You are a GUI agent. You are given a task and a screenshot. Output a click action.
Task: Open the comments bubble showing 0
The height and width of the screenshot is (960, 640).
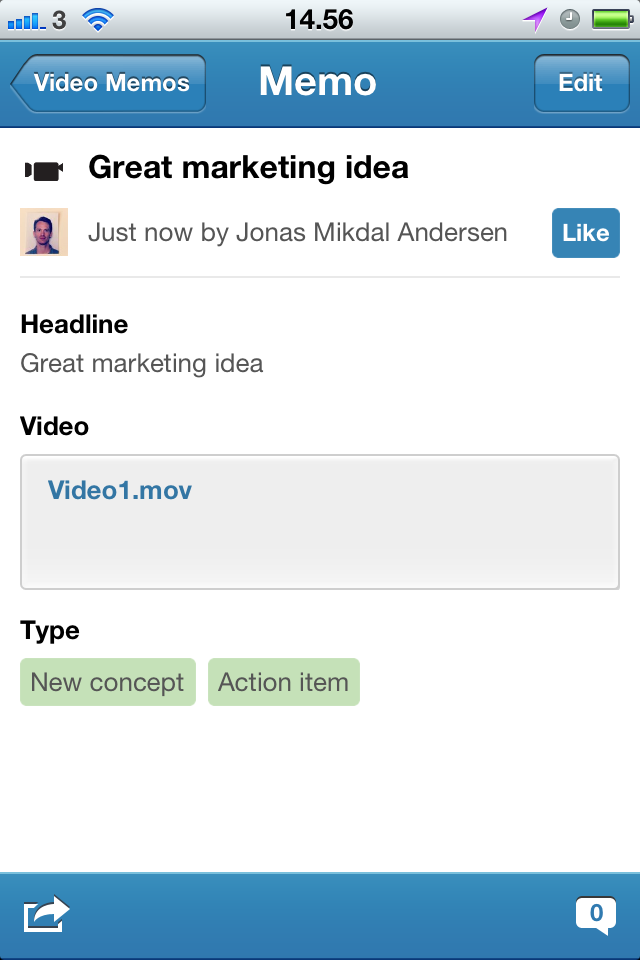point(595,914)
